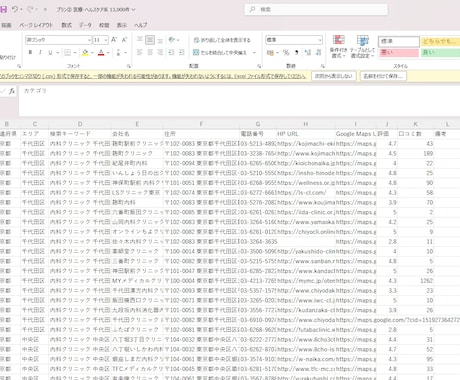This screenshot has width=460, height=380.
Task: Align text to bottom of cell
Action: (160, 40)
